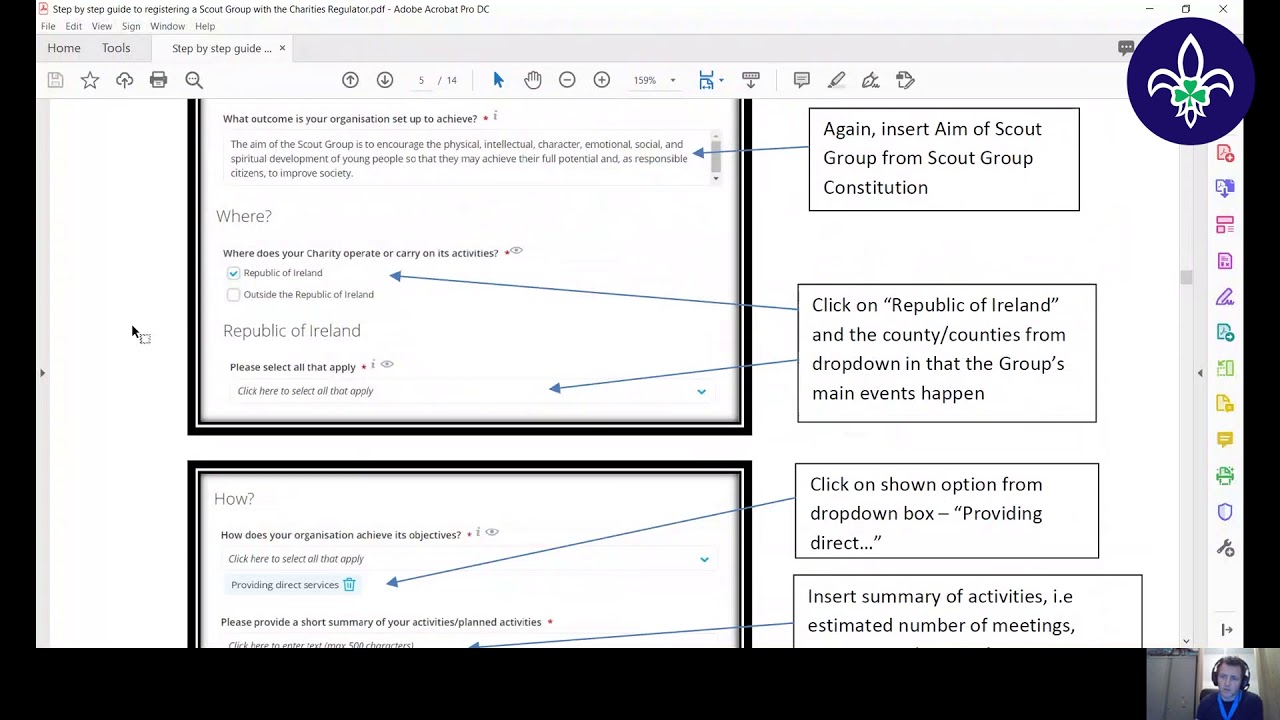Image resolution: width=1280 pixels, height=720 pixels.
Task: Open the Edit menu
Action: [x=74, y=26]
